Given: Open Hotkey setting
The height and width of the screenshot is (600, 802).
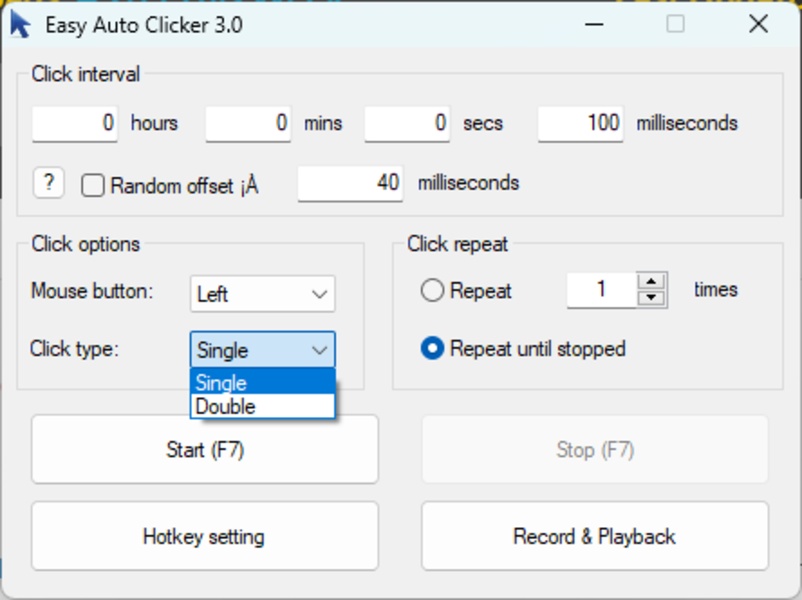Looking at the screenshot, I should point(204,536).
